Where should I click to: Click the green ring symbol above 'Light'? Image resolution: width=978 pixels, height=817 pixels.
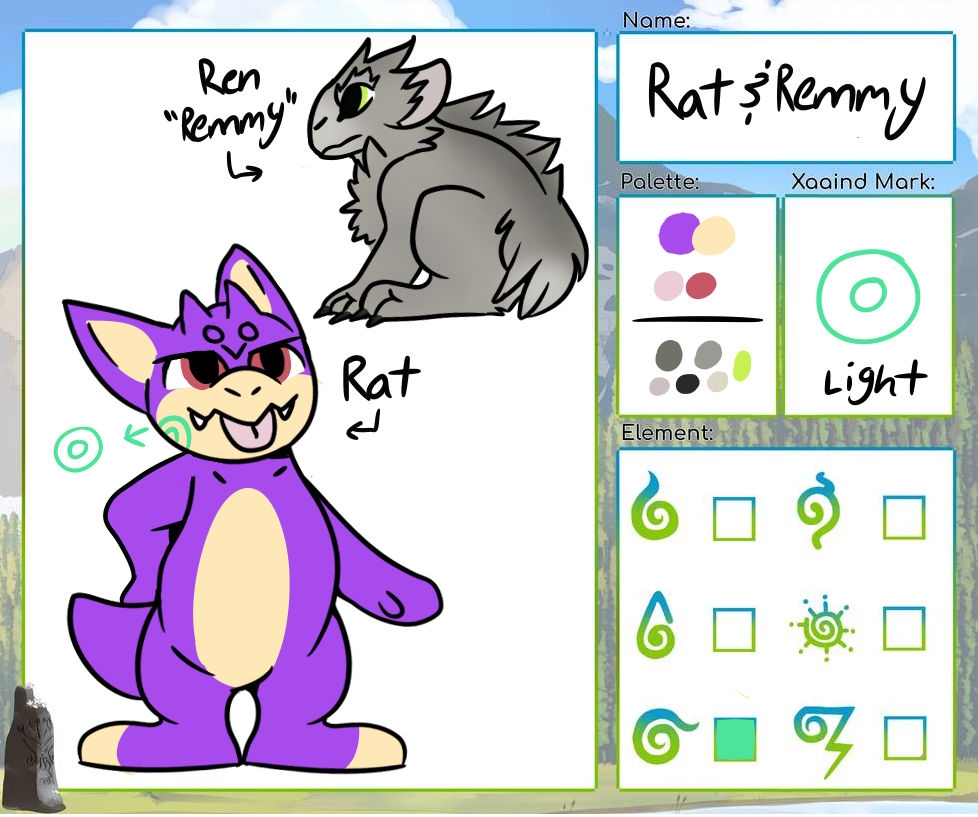click(867, 296)
